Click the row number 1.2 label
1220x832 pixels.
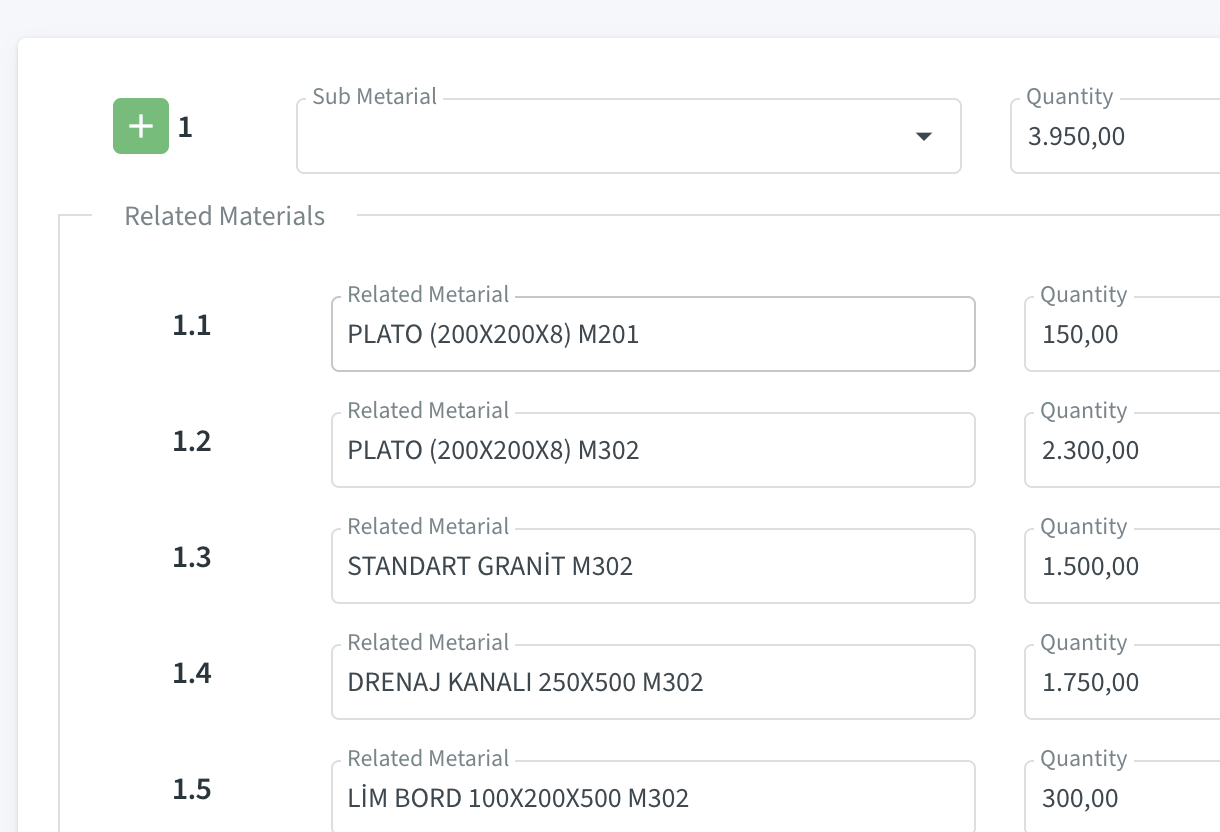pyautogui.click(x=192, y=441)
